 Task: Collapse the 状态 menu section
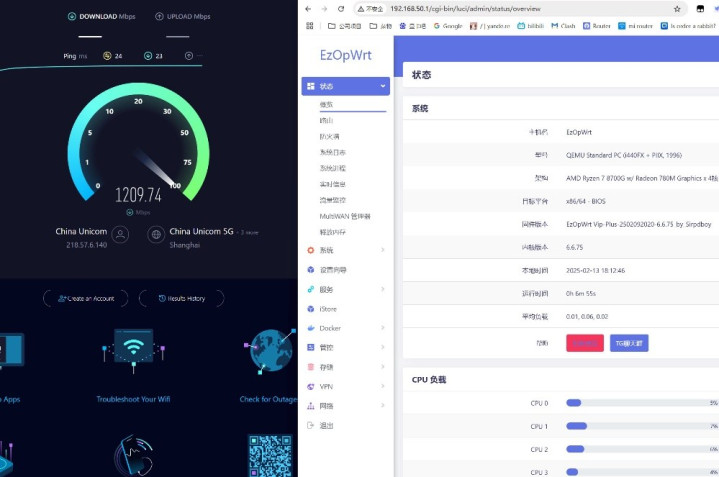pyautogui.click(x=382, y=86)
